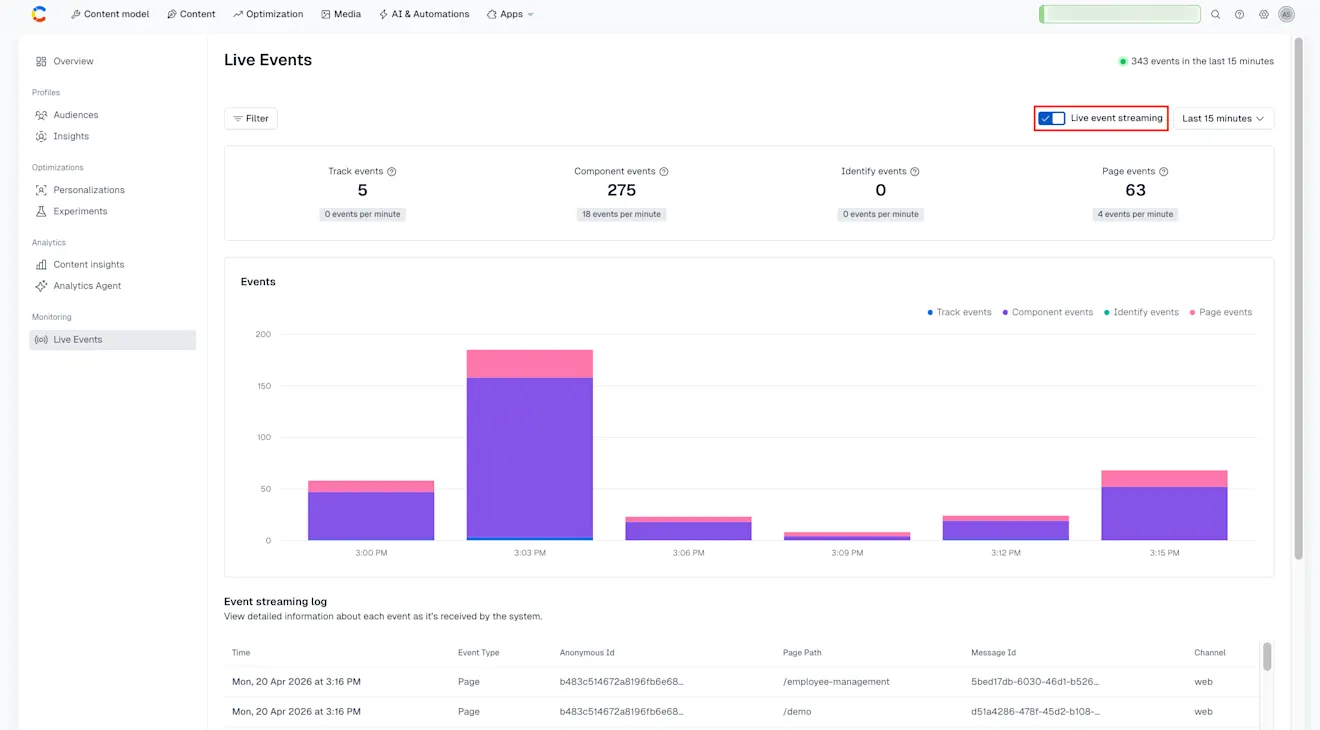Open the AS avatar account menu
The height and width of the screenshot is (730, 1320).
(1286, 14)
